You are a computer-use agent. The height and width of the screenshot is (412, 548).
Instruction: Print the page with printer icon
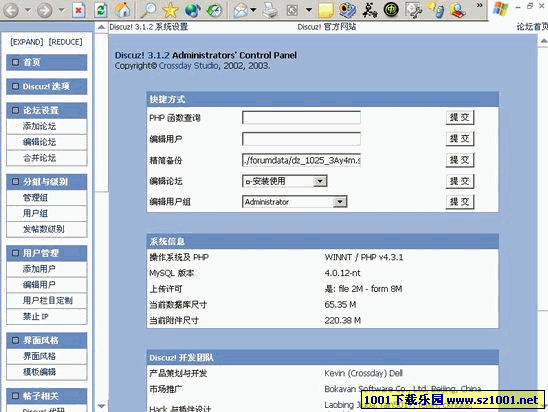[270, 10]
